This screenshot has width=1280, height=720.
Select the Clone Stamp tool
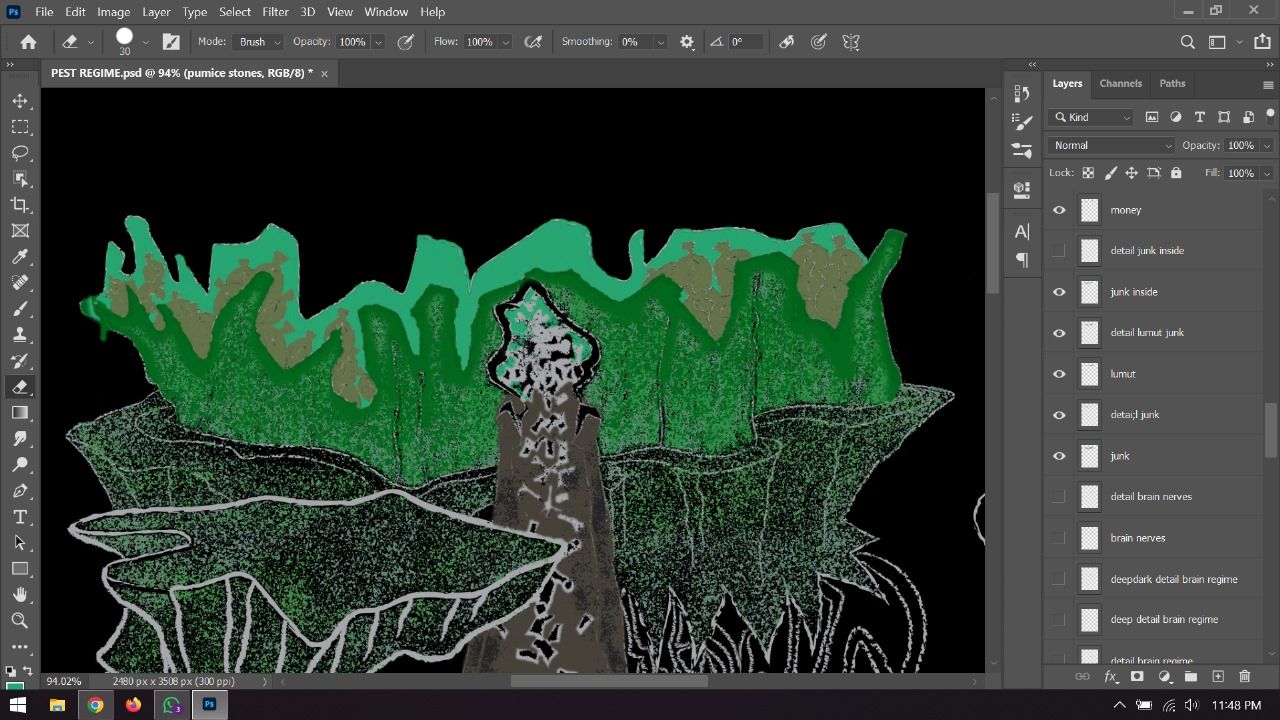(x=20, y=335)
